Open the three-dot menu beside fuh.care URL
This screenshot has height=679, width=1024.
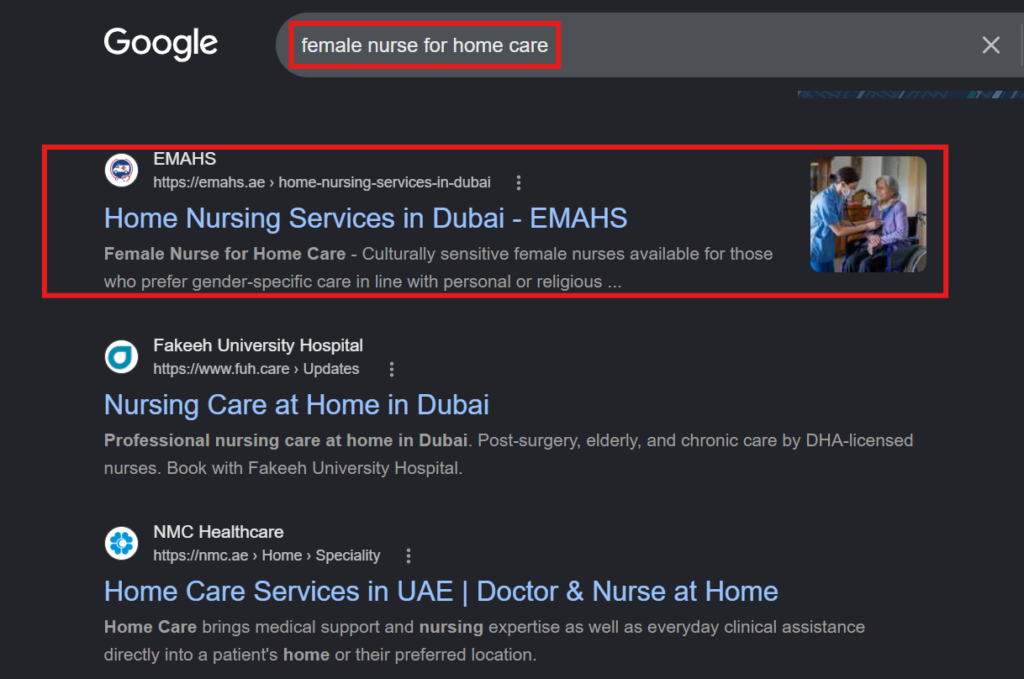[x=392, y=370]
